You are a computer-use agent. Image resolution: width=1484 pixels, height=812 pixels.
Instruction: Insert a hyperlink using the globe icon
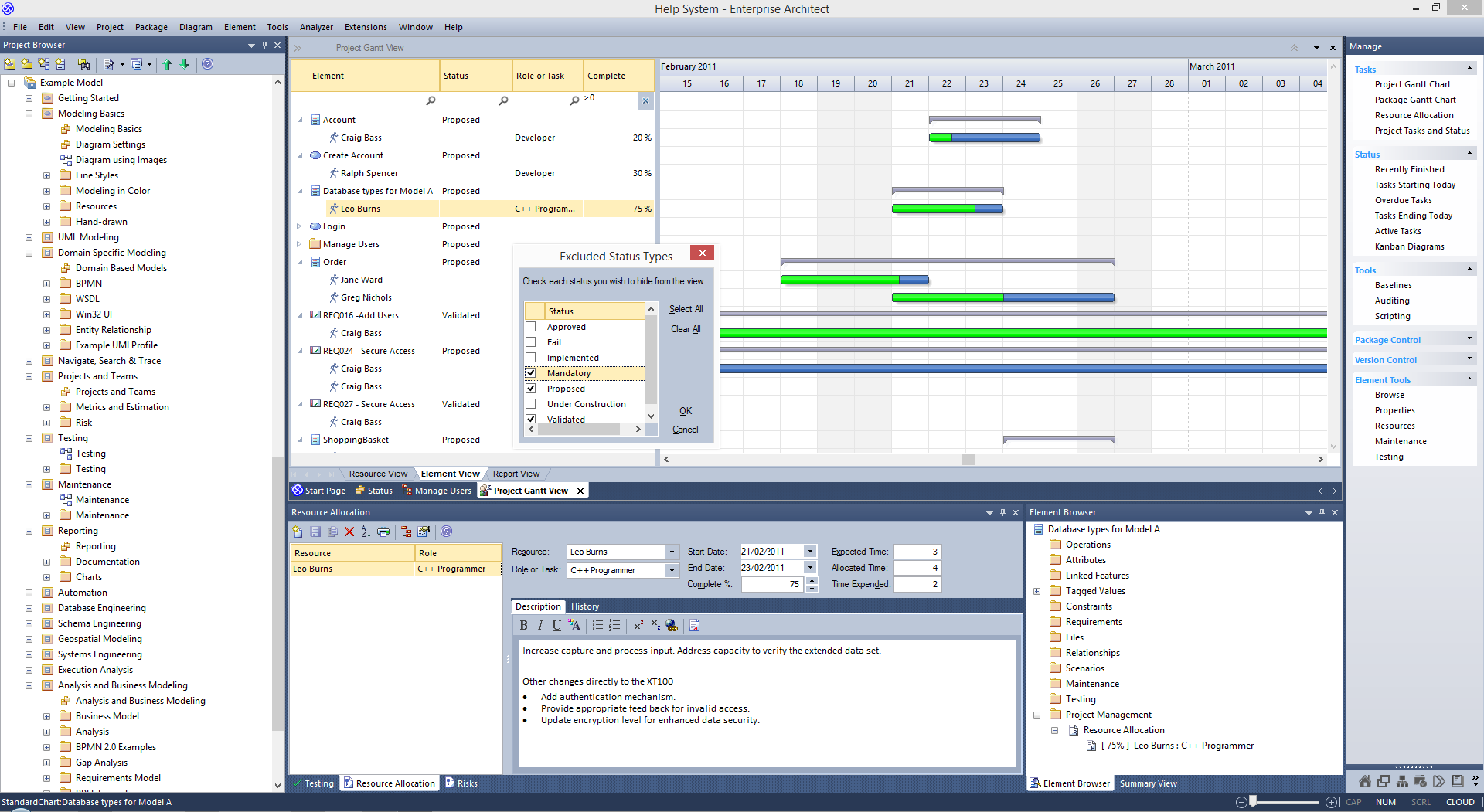point(672,626)
